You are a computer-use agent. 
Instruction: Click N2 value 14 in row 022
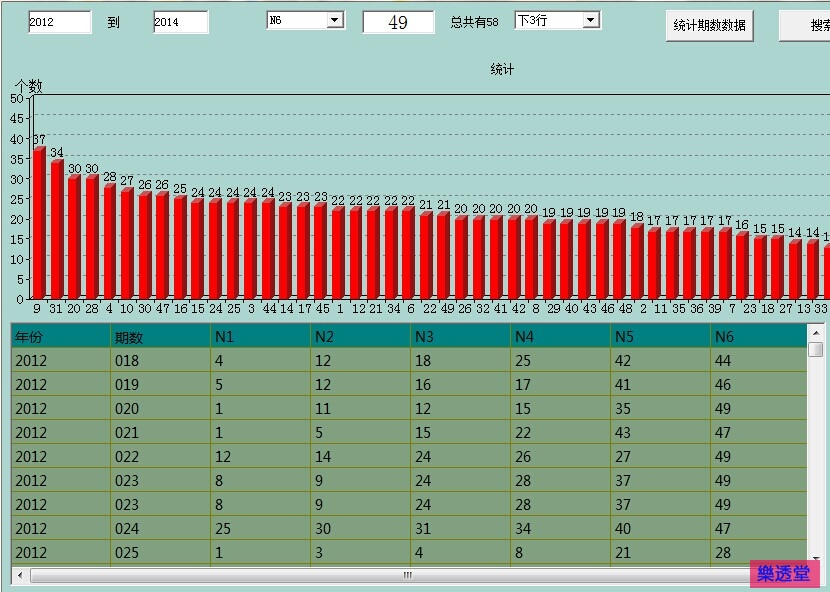click(x=360, y=456)
